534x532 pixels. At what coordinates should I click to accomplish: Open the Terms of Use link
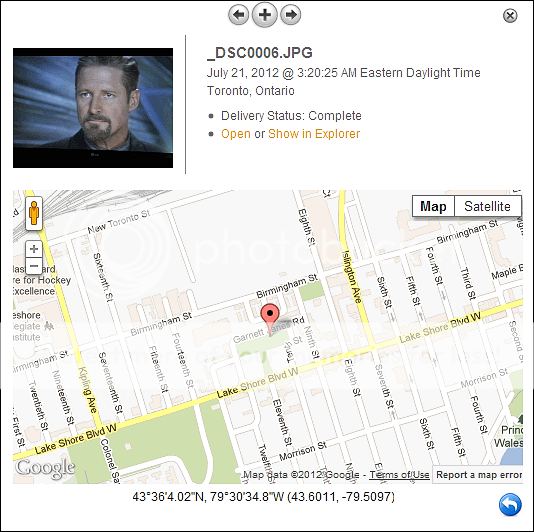[x=399, y=474]
